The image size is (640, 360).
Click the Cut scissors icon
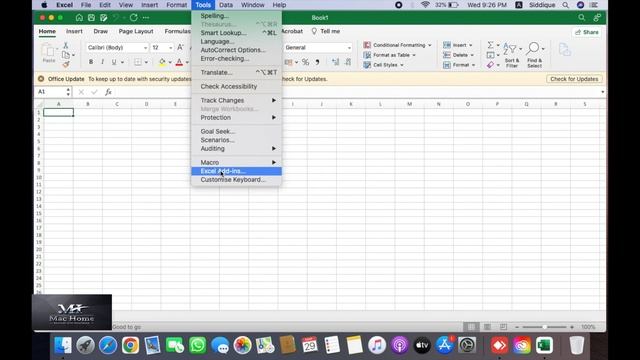[x=66, y=45]
